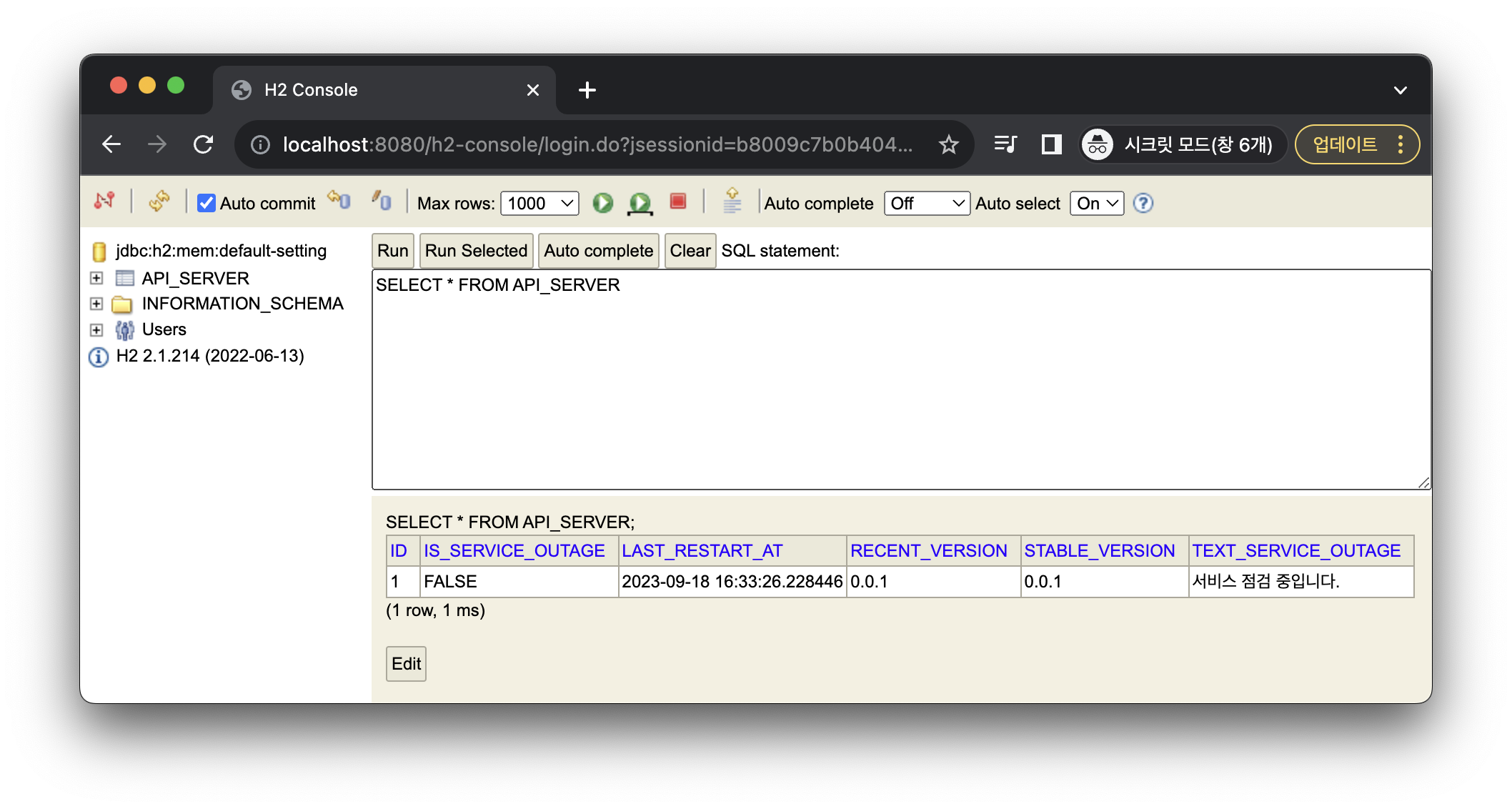Click the SQL text area resize handle
Screen dimensions: 1512x809
point(1423,482)
